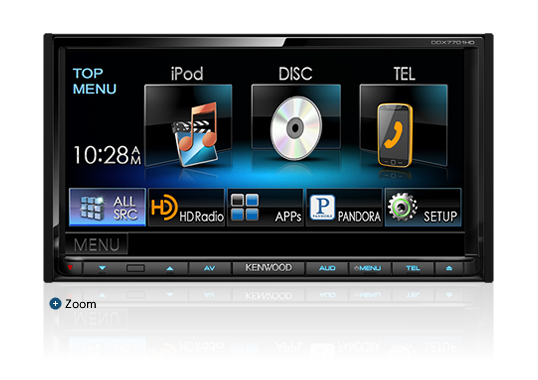Click the 10:28 AM clock display
The width and height of the screenshot is (538, 380).
[107, 155]
